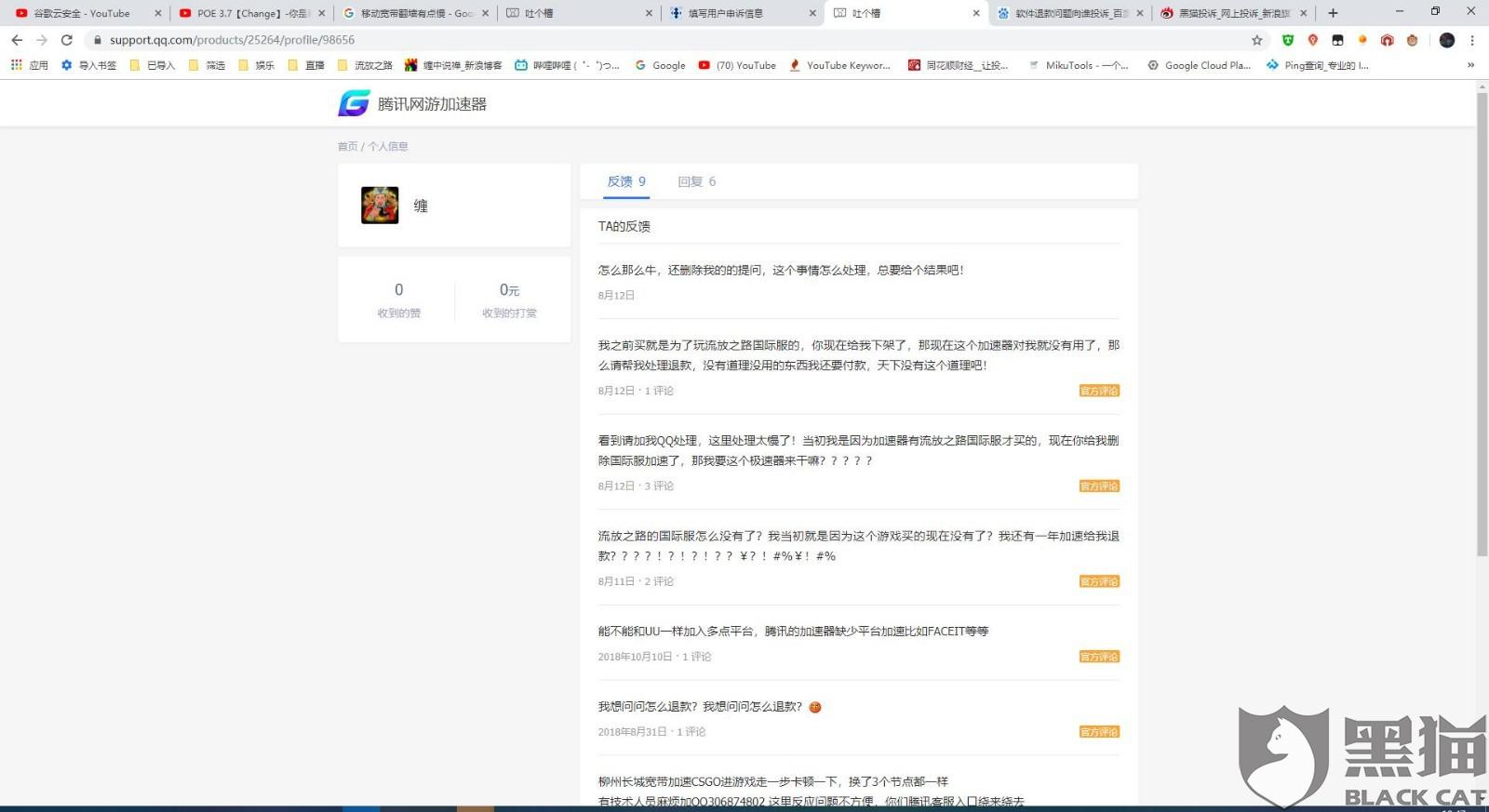Open the MikuTools bookmark

1078,65
